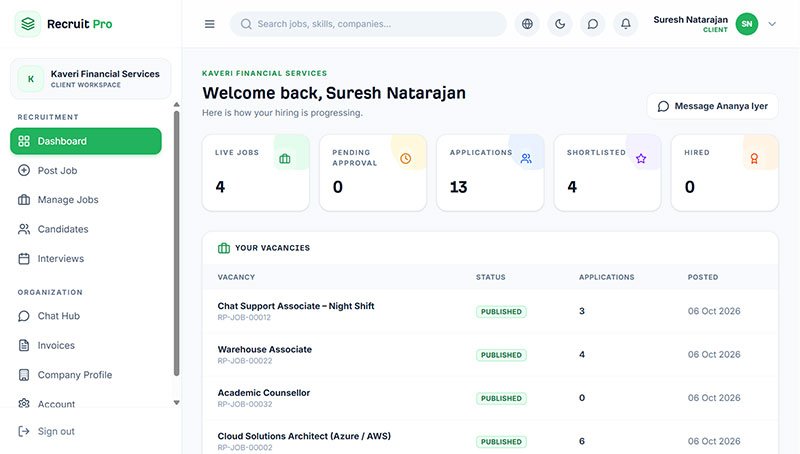Viewport: 800px width, 454px height.
Task: Open the Shortlisted stat card
Action: pos(608,173)
